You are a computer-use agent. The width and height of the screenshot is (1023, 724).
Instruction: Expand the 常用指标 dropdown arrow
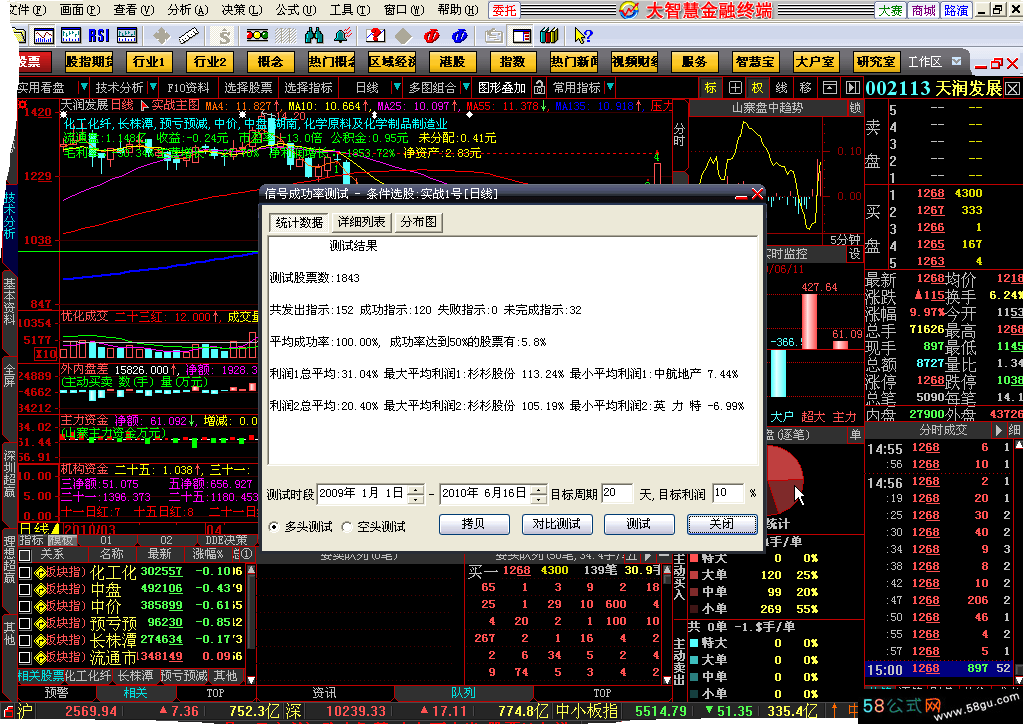pyautogui.click(x=610, y=87)
